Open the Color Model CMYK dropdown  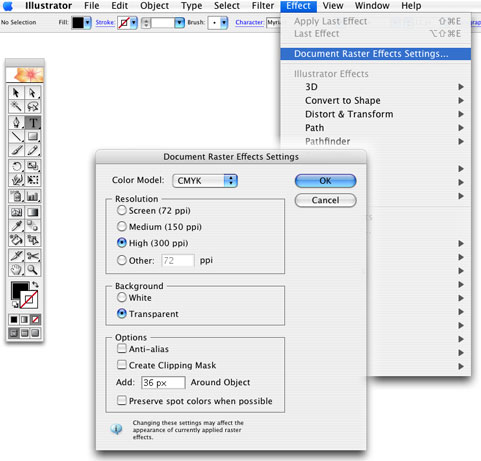205,181
